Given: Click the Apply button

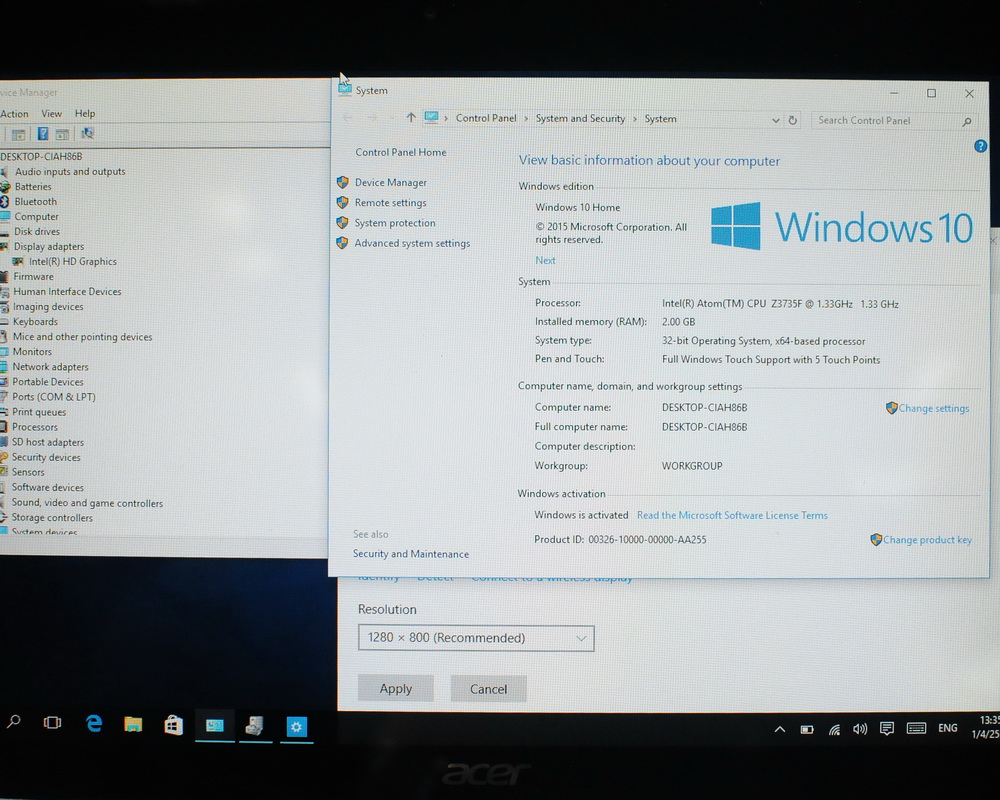Looking at the screenshot, I should coord(395,688).
